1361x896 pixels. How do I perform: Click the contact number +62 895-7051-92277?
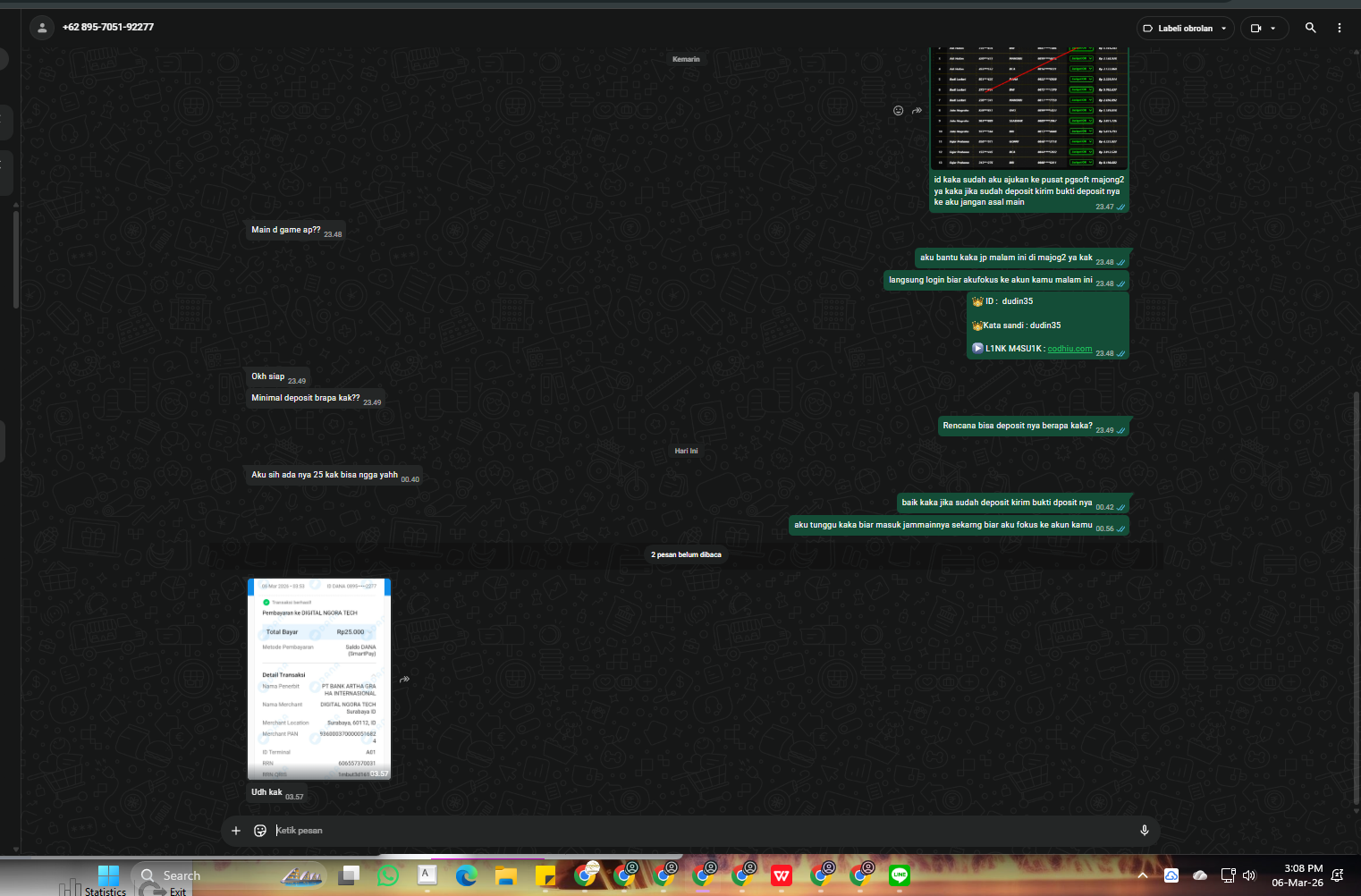point(108,28)
